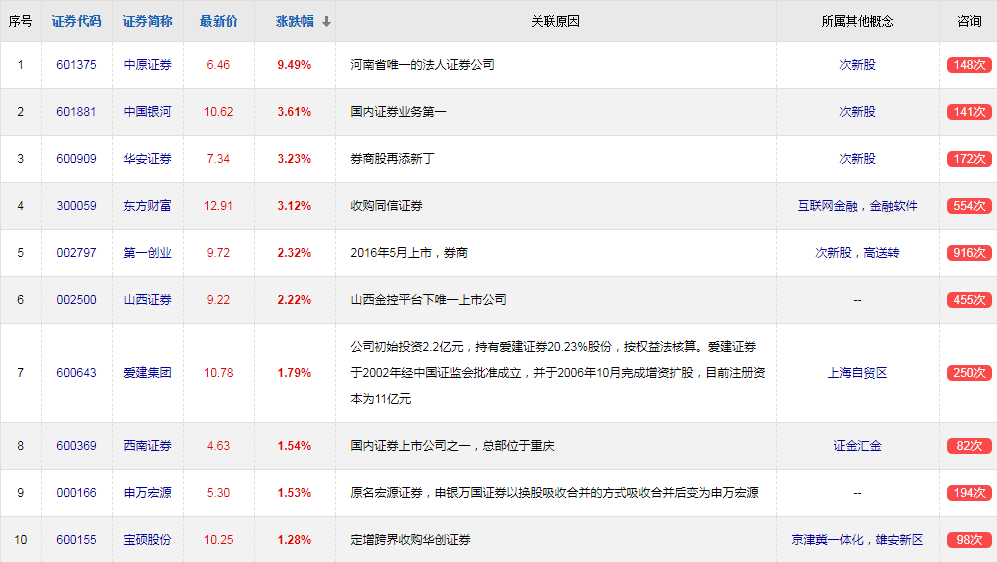Open 次新股 concept in 华安证券 row

click(857, 159)
